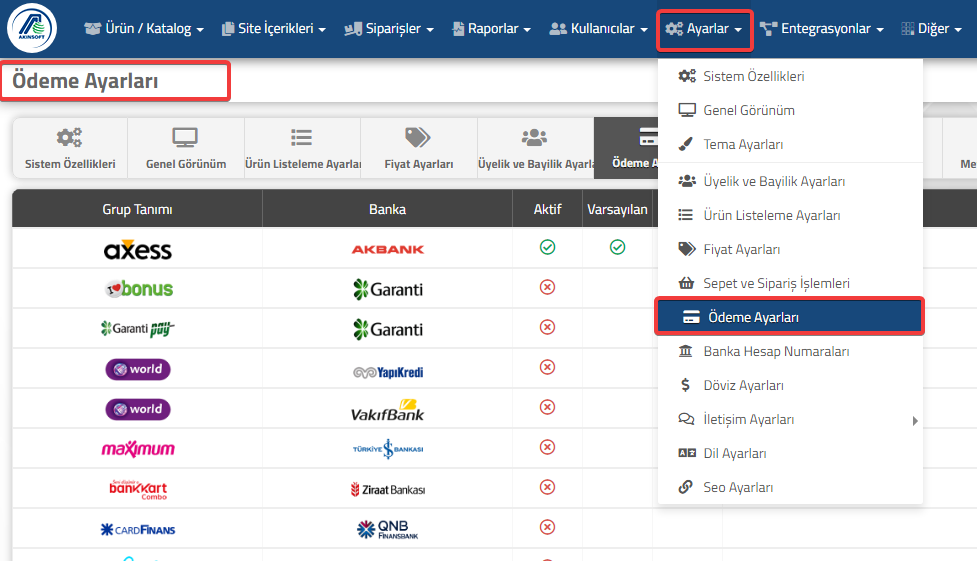
Task: Toggle Aktif status for the Bankkart row
Action: [547, 487]
